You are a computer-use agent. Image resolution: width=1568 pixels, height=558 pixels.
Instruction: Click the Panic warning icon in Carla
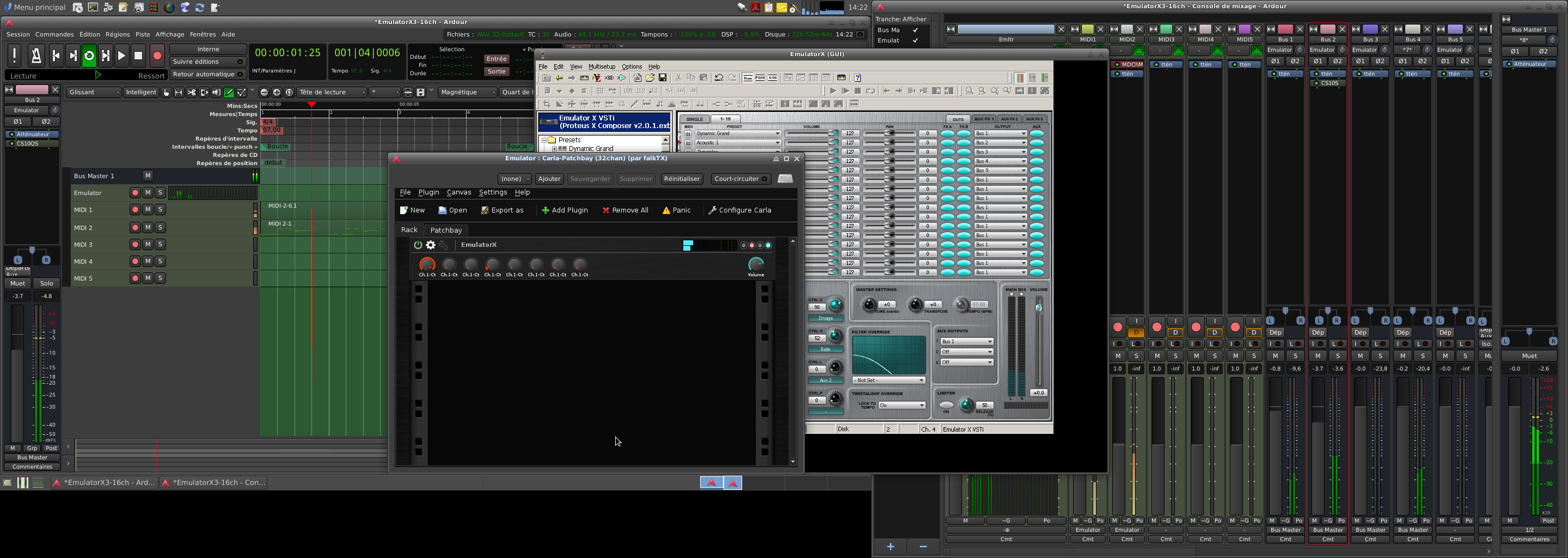point(666,210)
